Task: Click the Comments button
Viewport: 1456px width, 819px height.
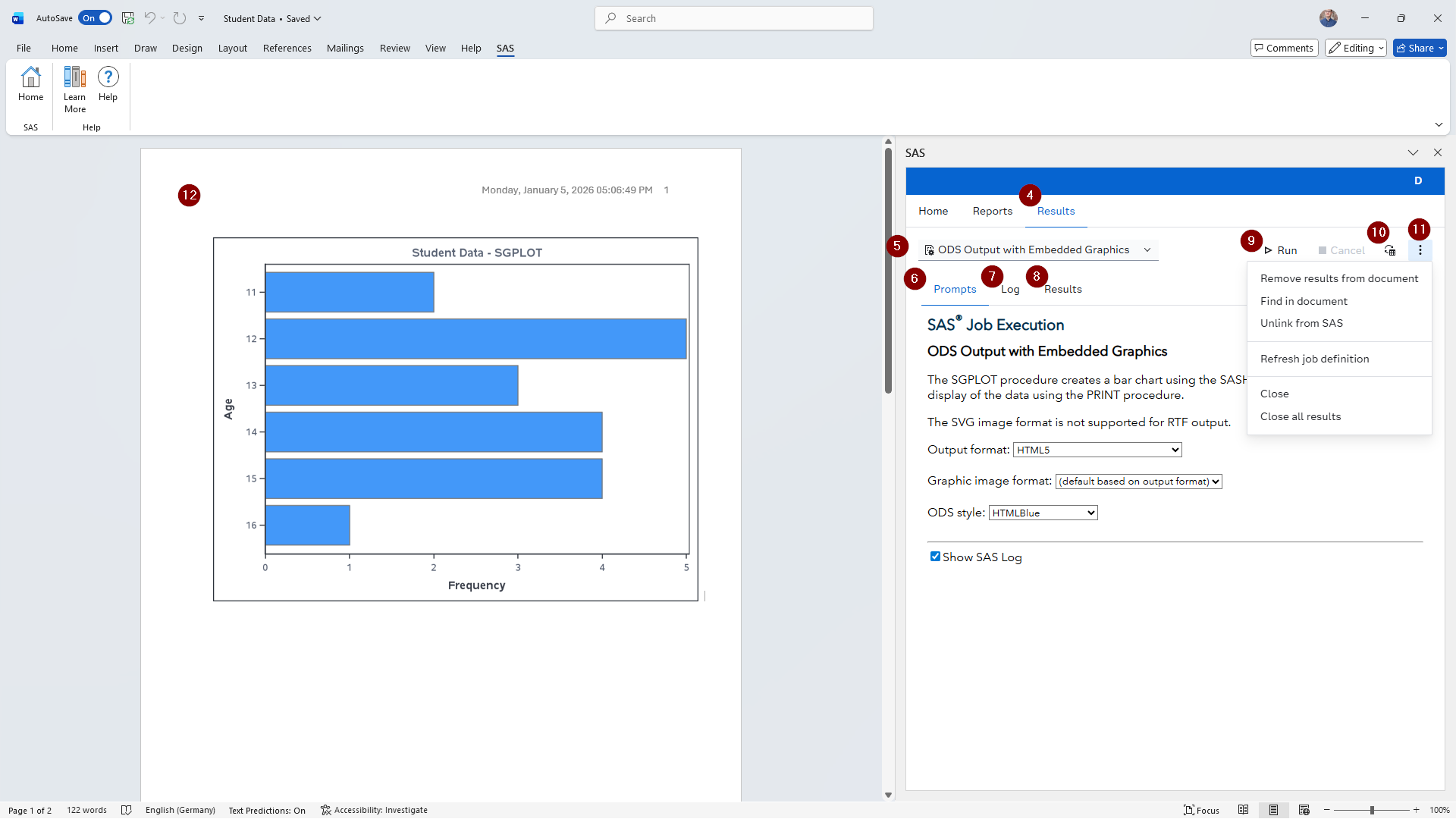Action: (x=1283, y=48)
